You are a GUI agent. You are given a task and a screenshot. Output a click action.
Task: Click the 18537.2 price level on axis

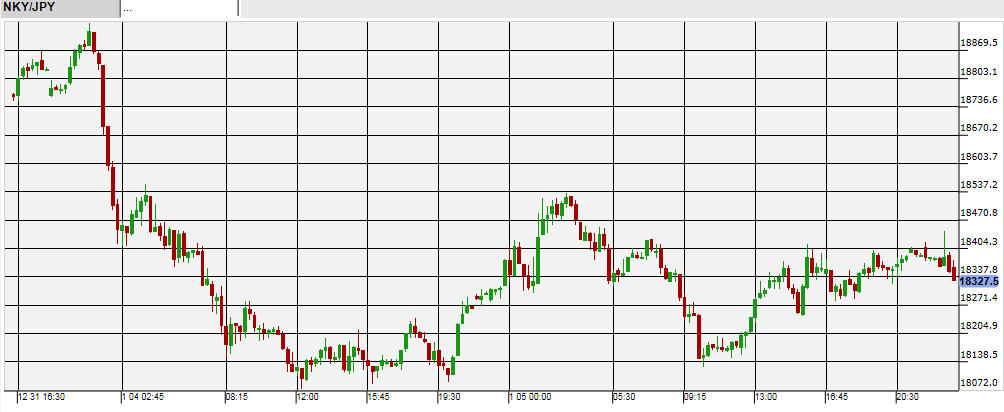click(x=980, y=185)
